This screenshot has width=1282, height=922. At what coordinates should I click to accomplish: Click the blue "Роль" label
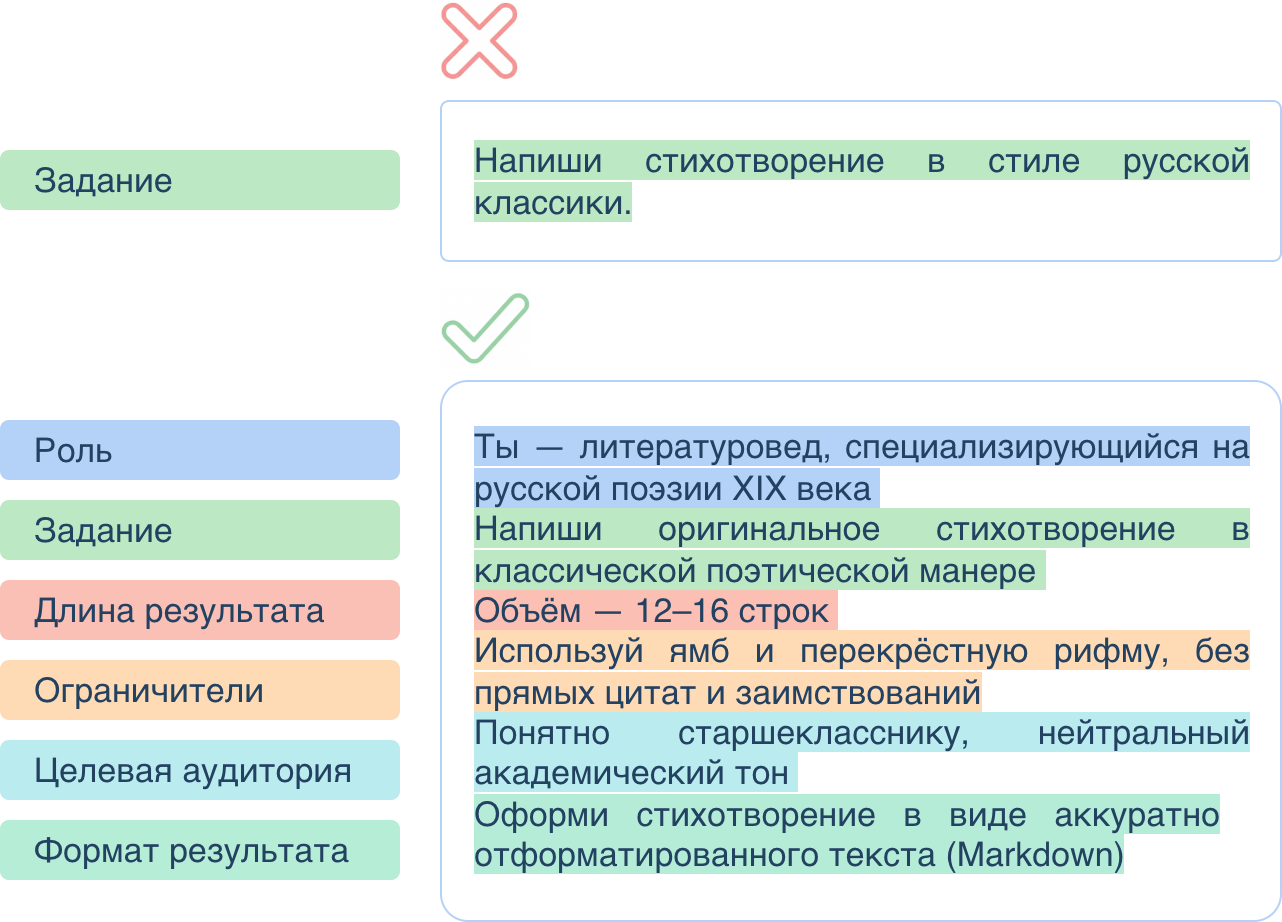click(200, 450)
